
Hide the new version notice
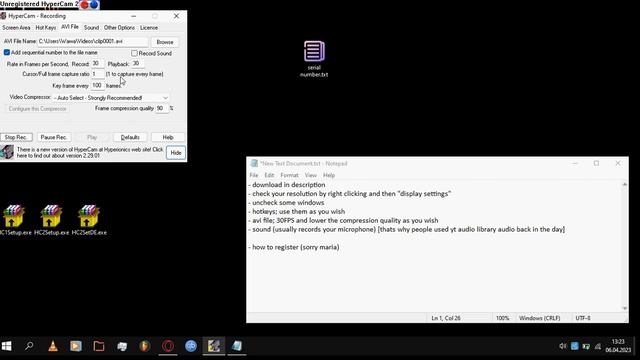[176, 153]
